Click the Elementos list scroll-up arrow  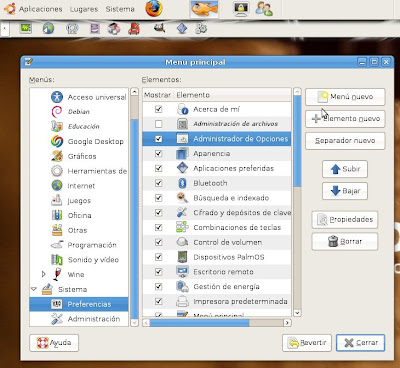(297, 92)
